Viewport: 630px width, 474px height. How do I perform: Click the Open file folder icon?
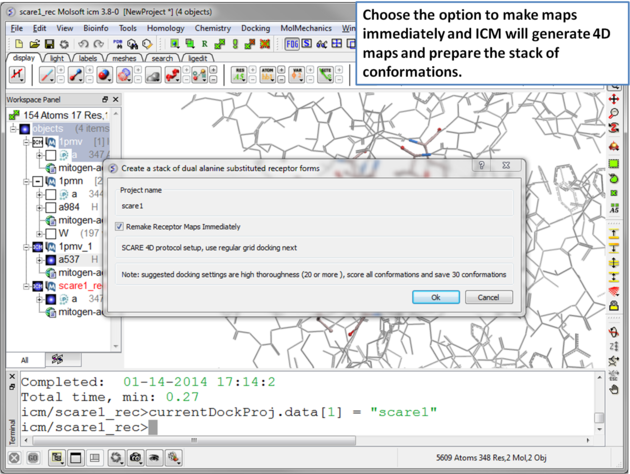[x=35, y=44]
